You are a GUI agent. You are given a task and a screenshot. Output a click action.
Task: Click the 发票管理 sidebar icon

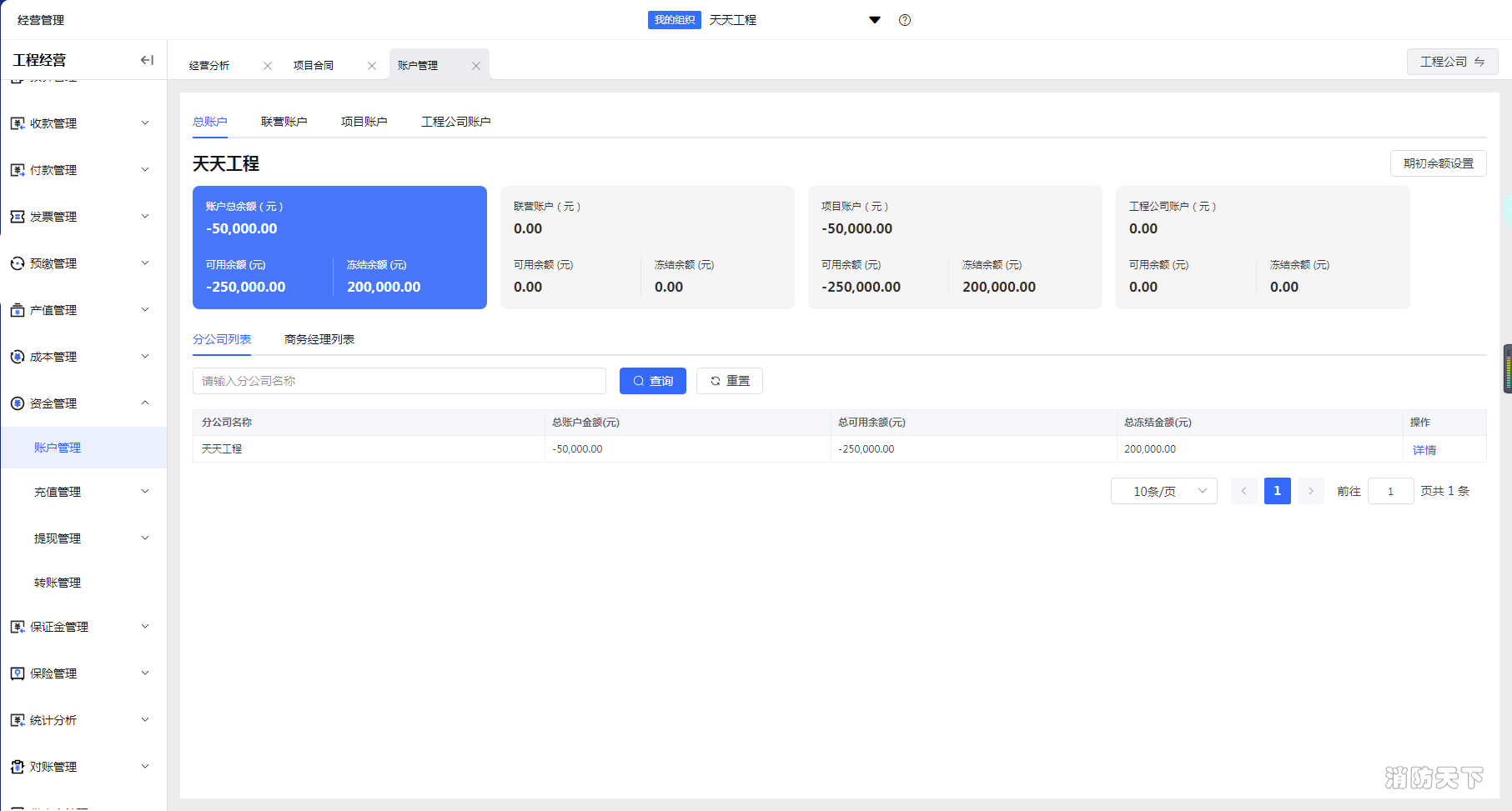pyautogui.click(x=18, y=217)
